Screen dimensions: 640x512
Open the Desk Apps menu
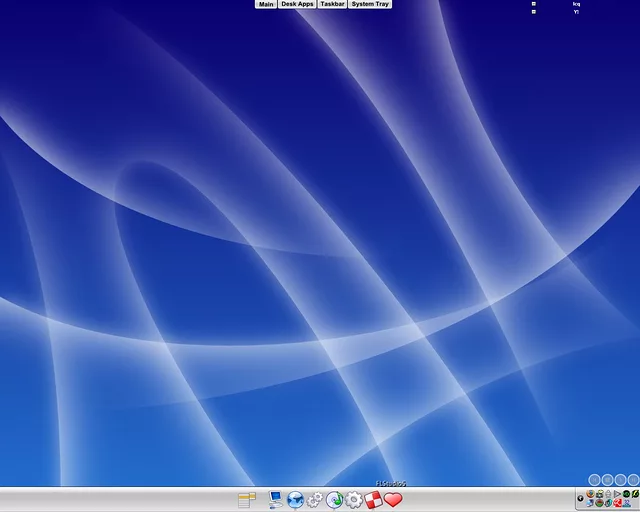tap(297, 4)
